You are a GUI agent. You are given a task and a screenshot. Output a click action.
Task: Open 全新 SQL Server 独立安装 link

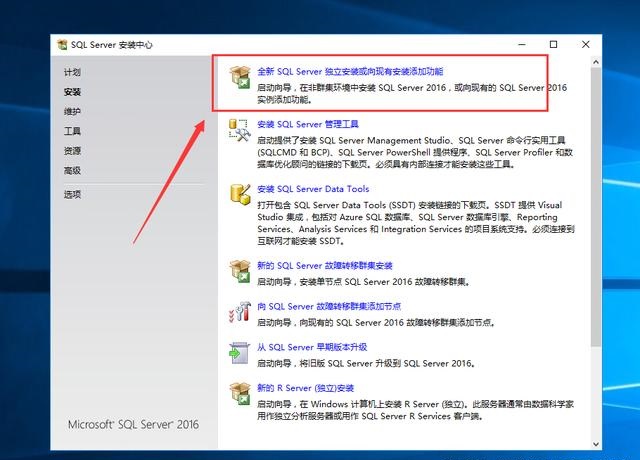click(x=350, y=71)
